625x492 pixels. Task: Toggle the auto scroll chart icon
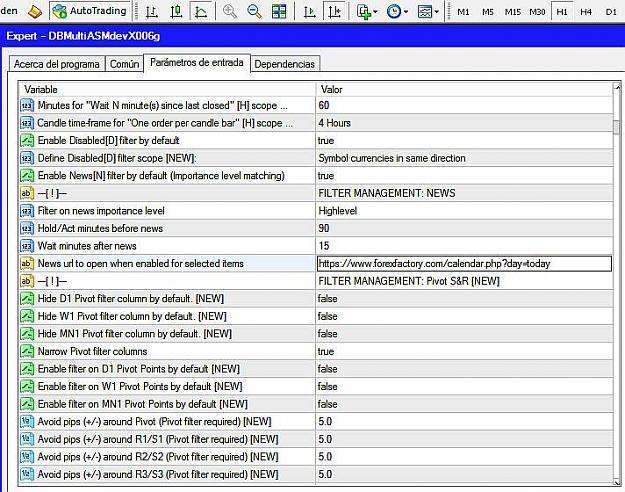click(x=309, y=12)
